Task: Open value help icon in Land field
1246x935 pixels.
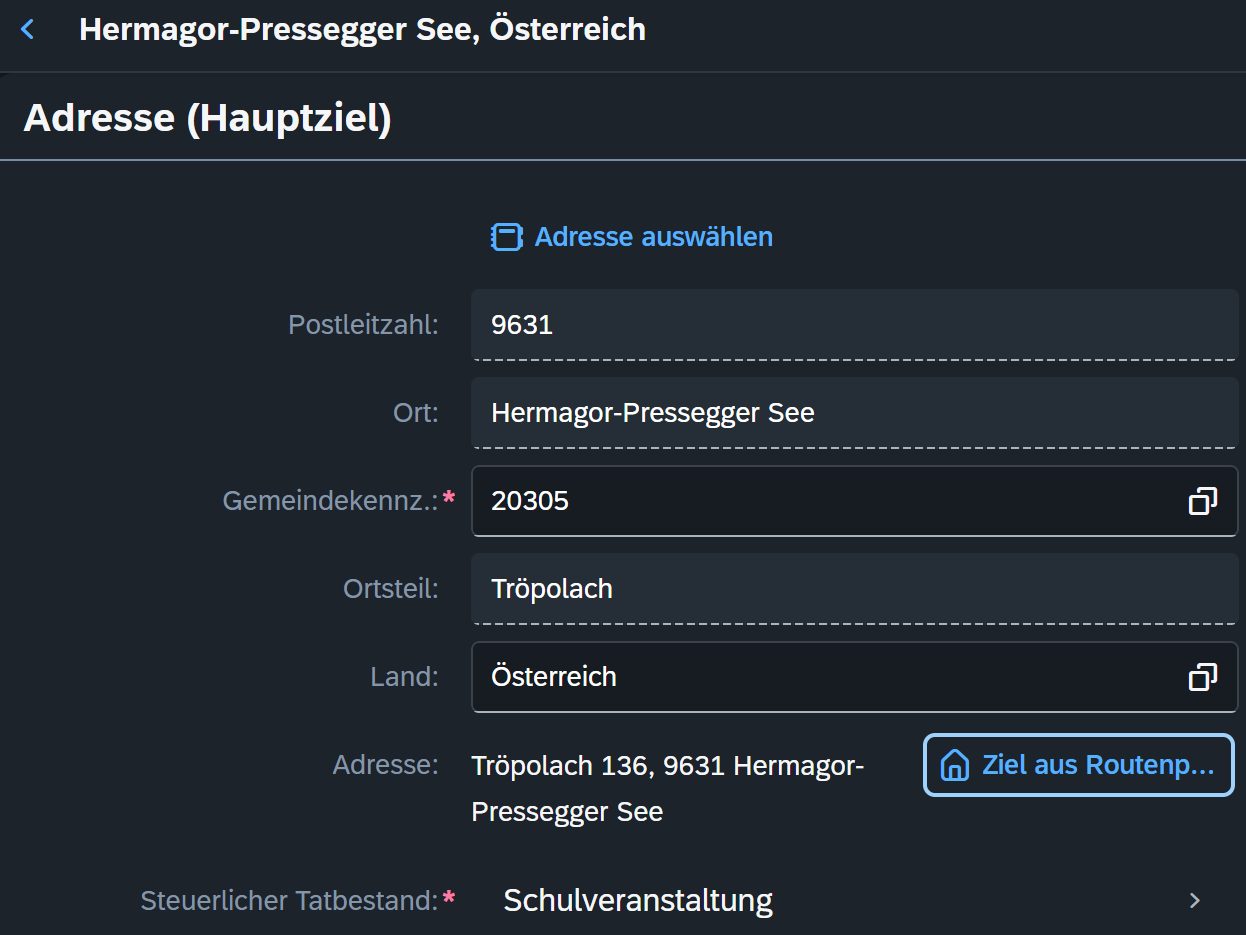Action: coord(1202,677)
